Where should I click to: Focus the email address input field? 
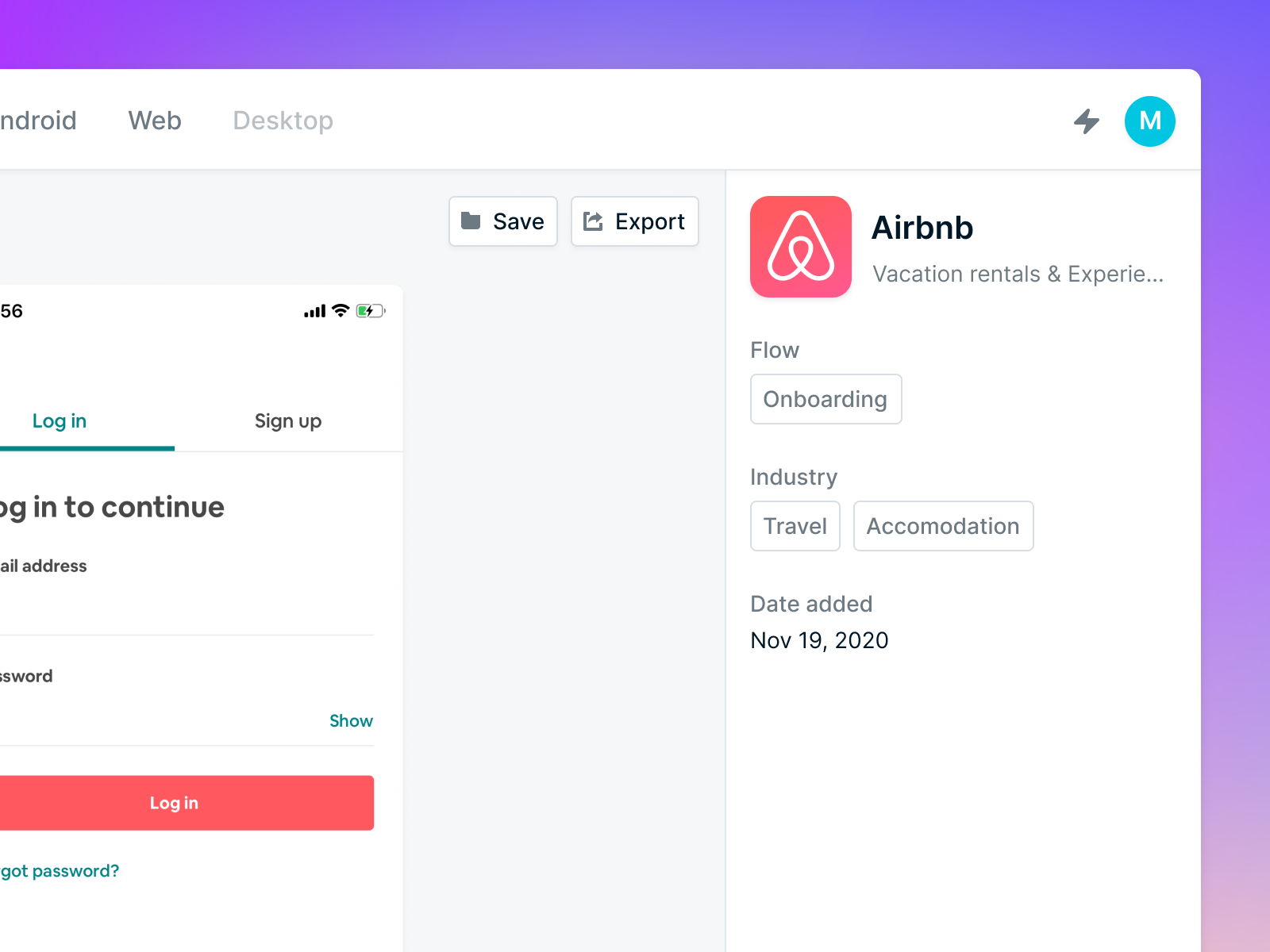point(187,607)
